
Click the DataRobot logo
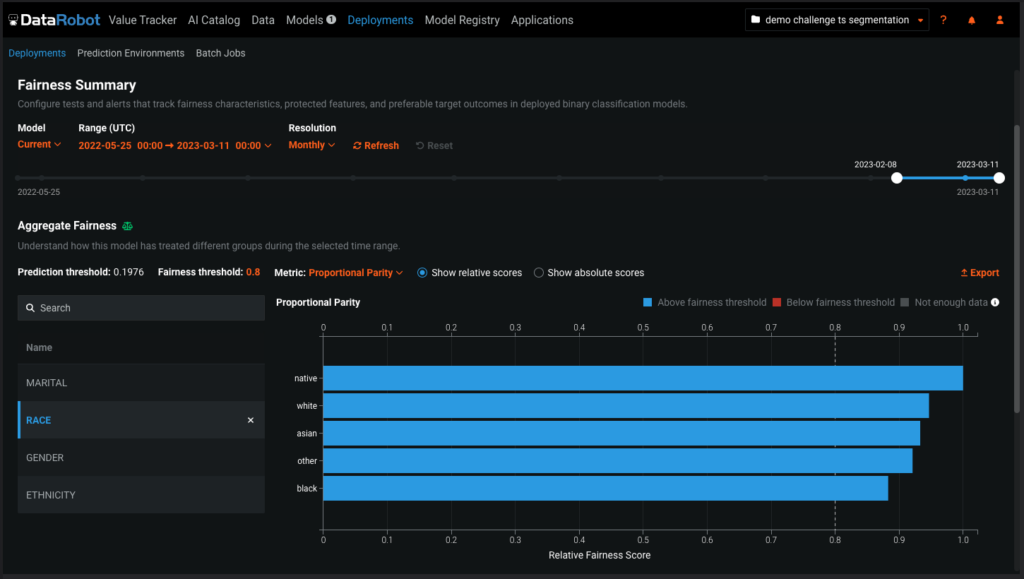(x=54, y=20)
